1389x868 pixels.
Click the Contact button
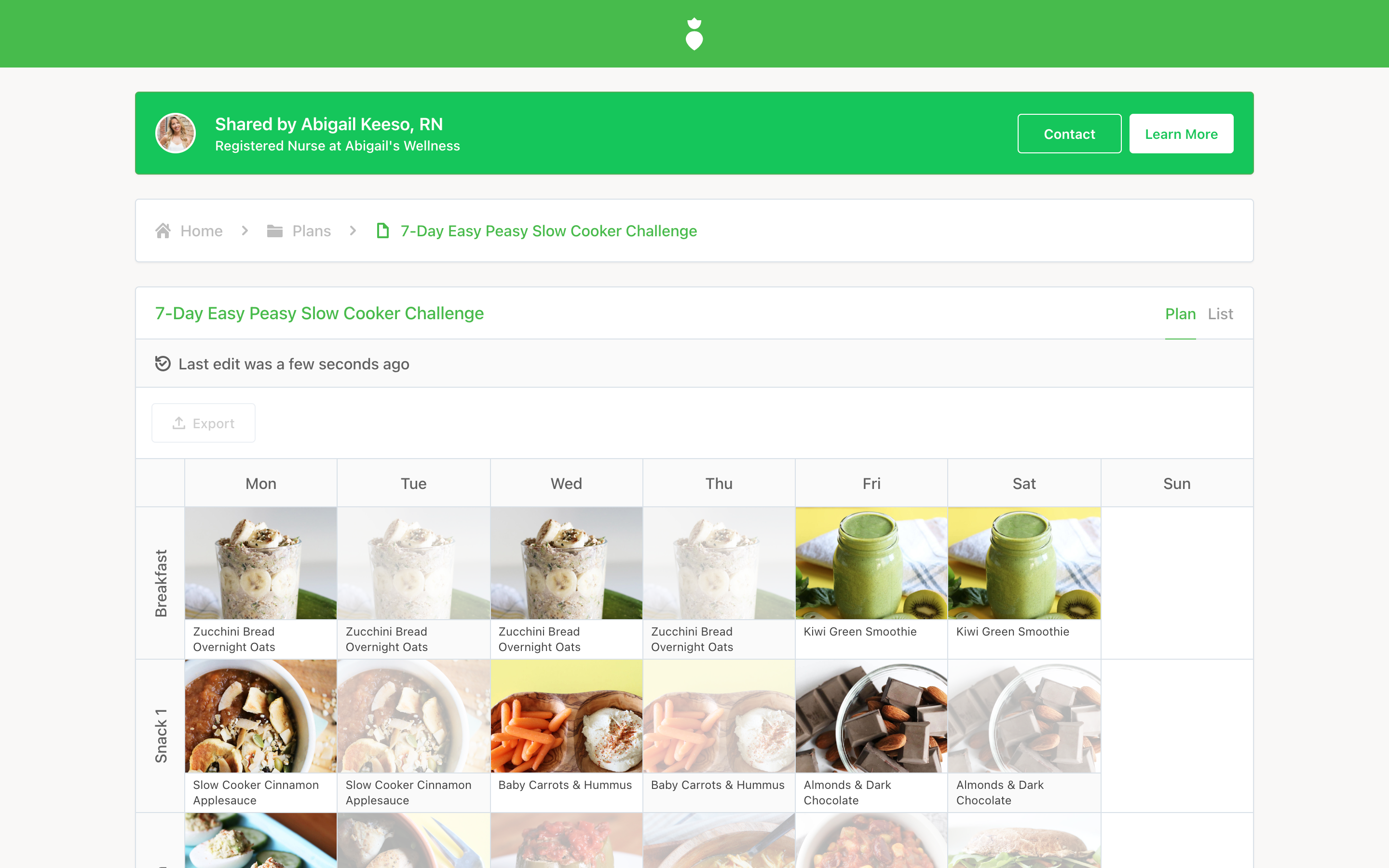pos(1069,134)
